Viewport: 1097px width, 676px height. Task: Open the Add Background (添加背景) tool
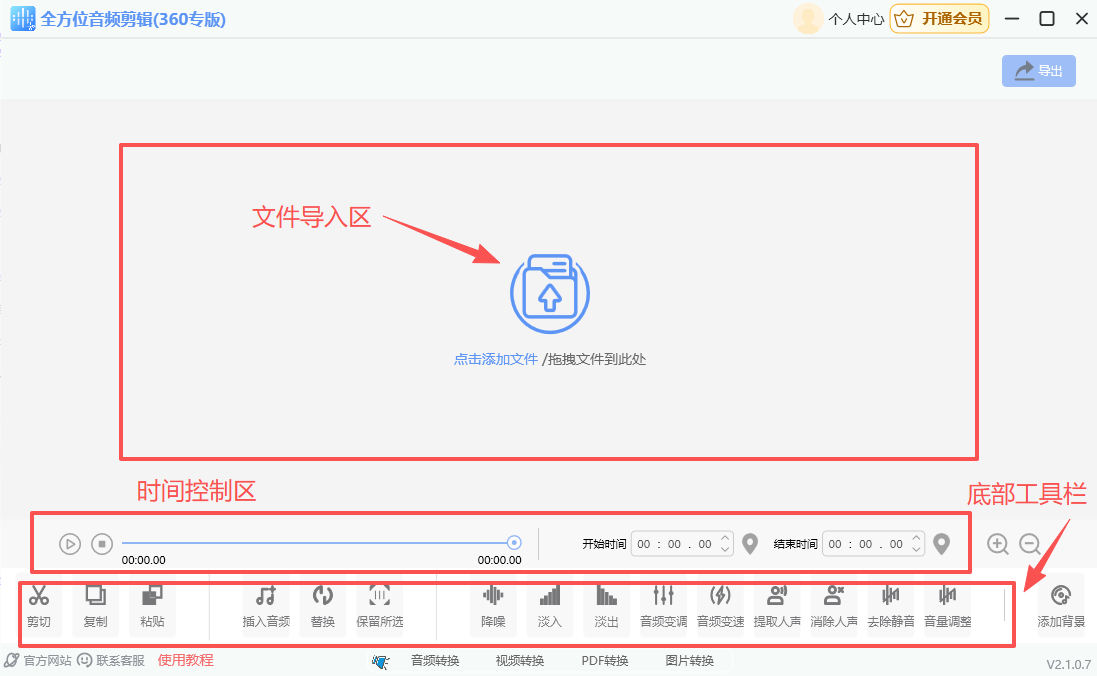pyautogui.click(x=1061, y=605)
